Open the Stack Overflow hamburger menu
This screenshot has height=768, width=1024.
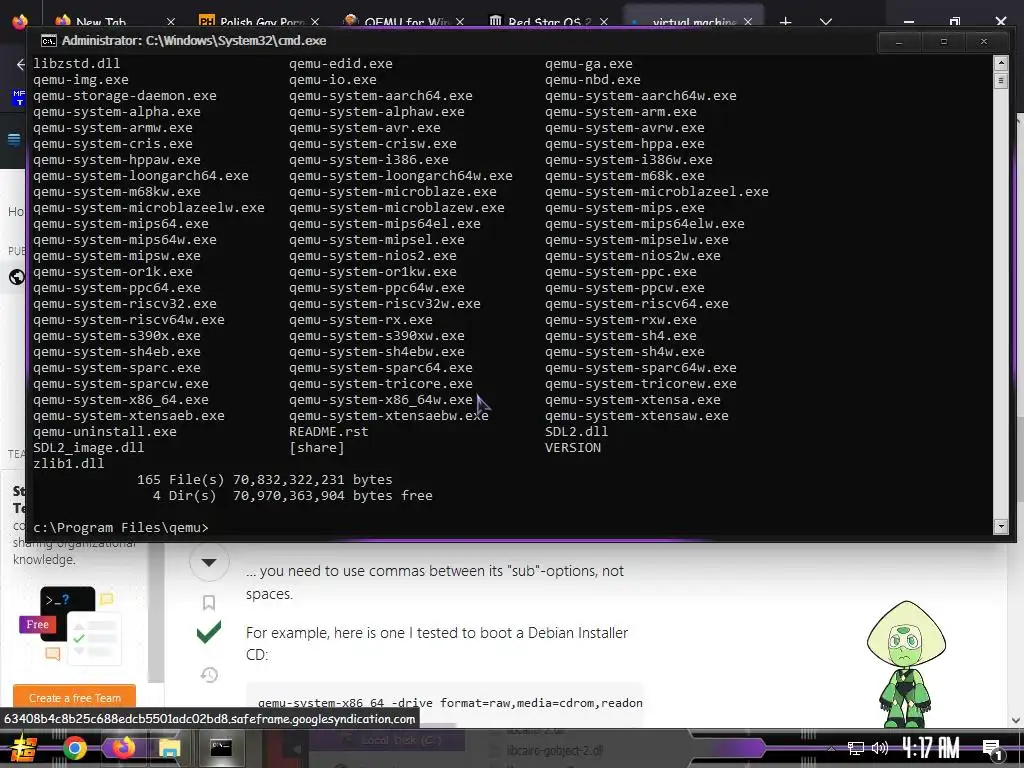(x=14, y=138)
